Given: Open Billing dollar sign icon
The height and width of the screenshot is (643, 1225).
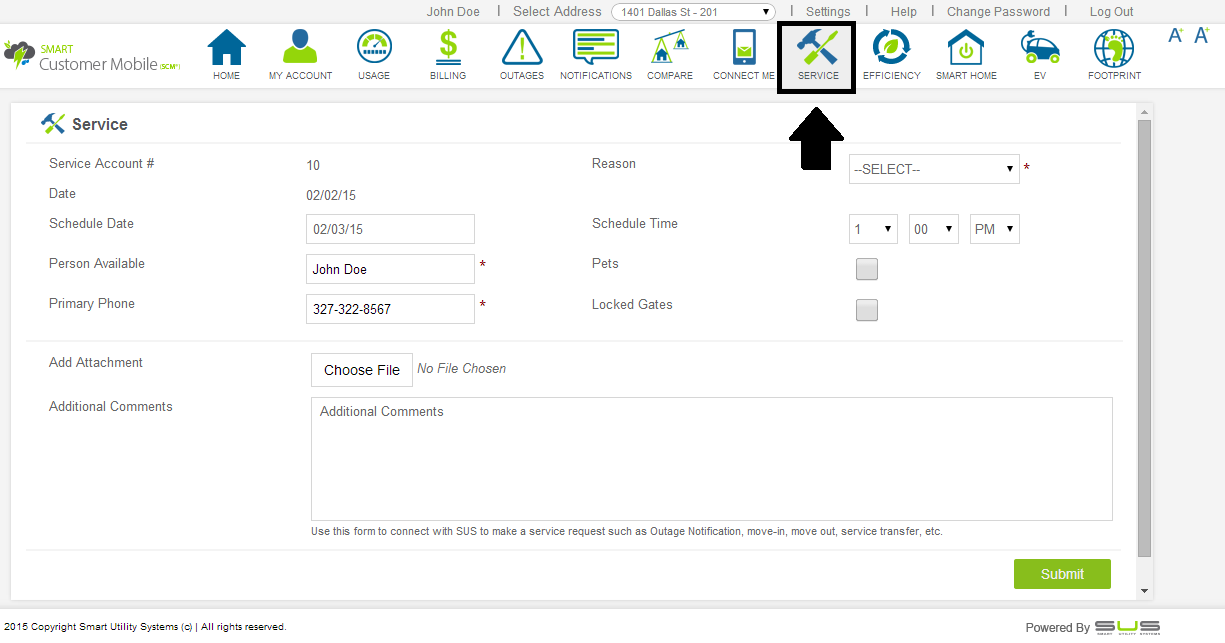Looking at the screenshot, I should click(448, 48).
